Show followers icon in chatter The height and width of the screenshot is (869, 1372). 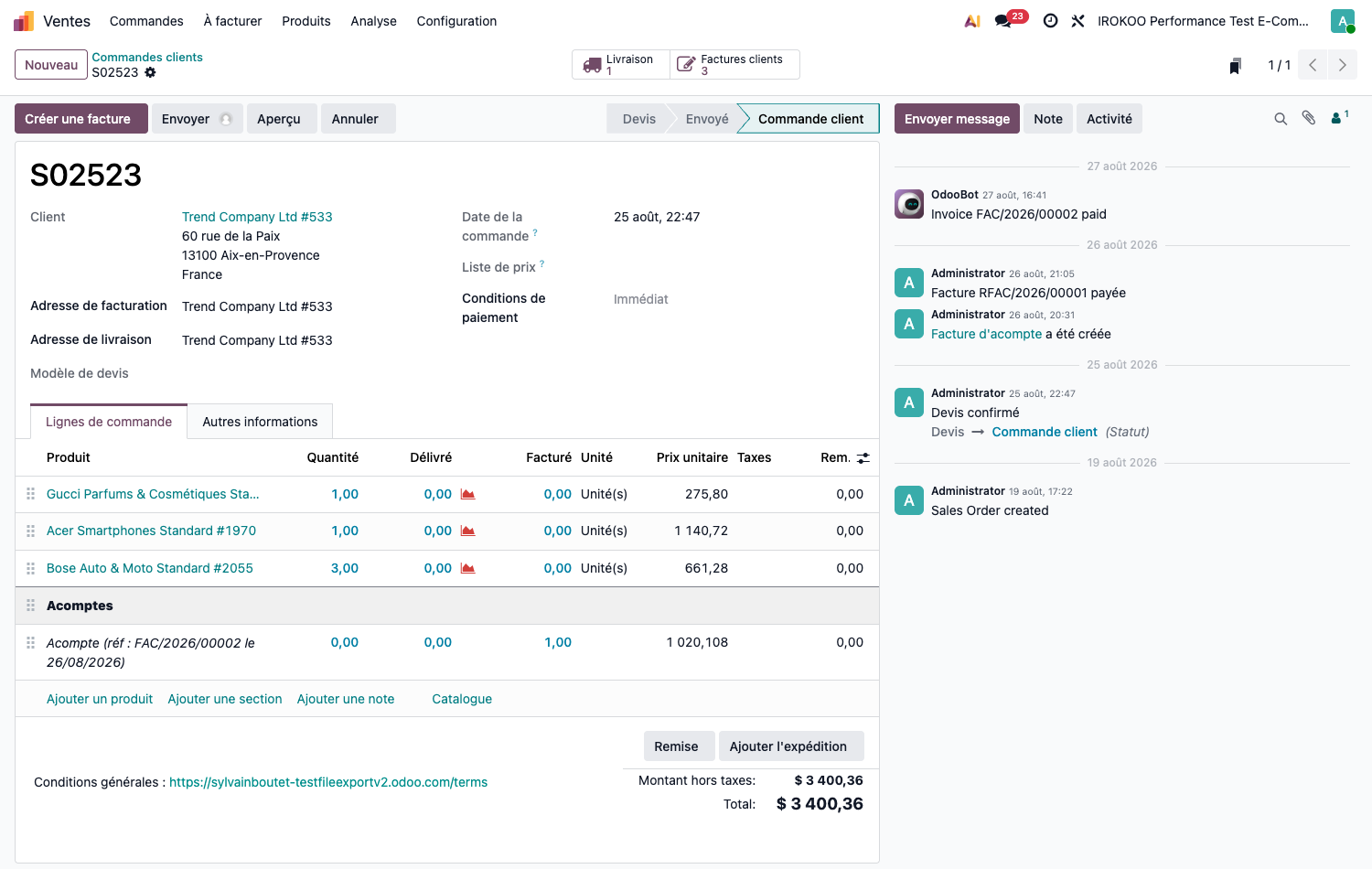tap(1339, 117)
